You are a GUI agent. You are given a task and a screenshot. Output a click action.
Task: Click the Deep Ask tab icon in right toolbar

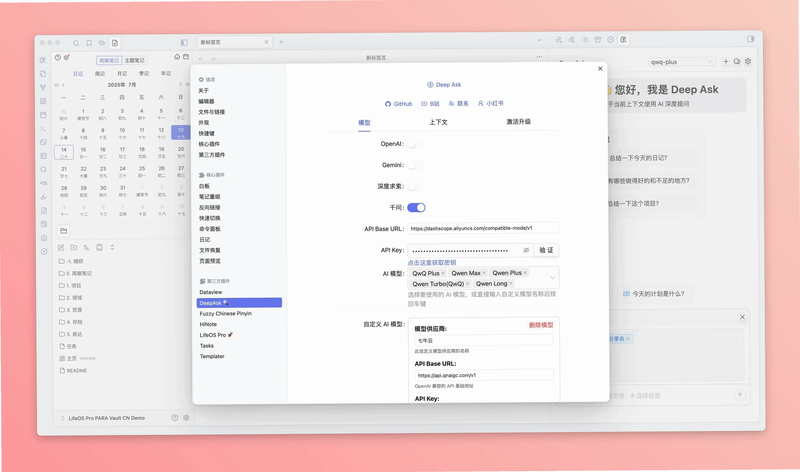point(623,39)
